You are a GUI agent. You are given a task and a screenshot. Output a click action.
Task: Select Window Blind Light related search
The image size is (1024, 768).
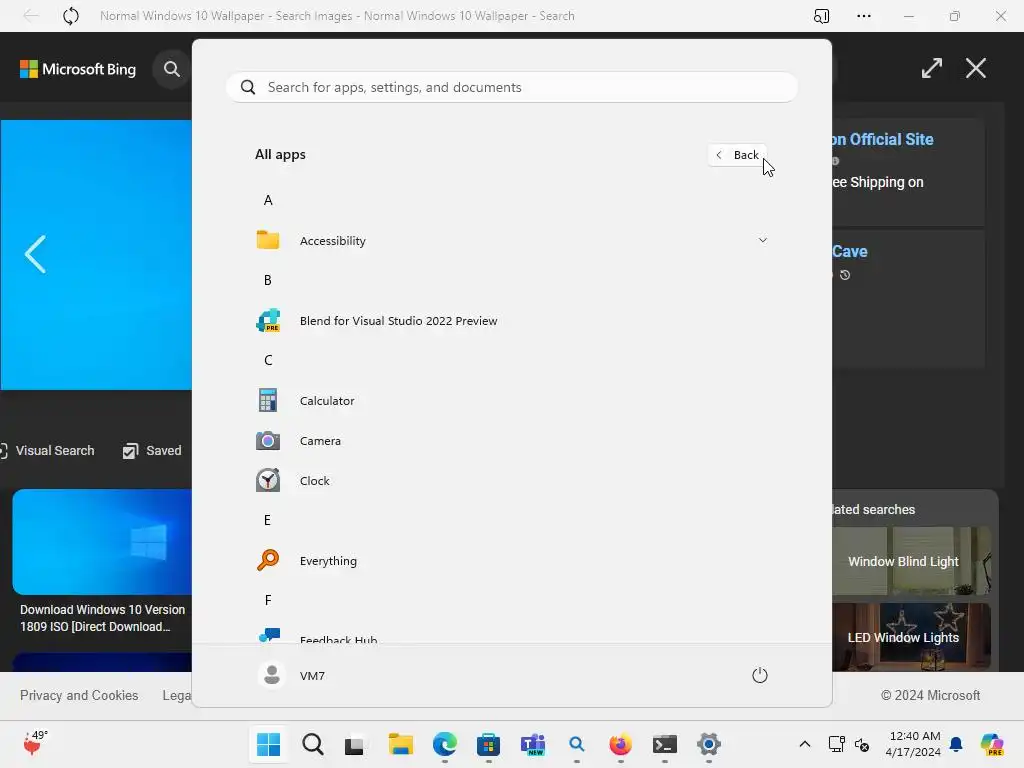pos(911,561)
